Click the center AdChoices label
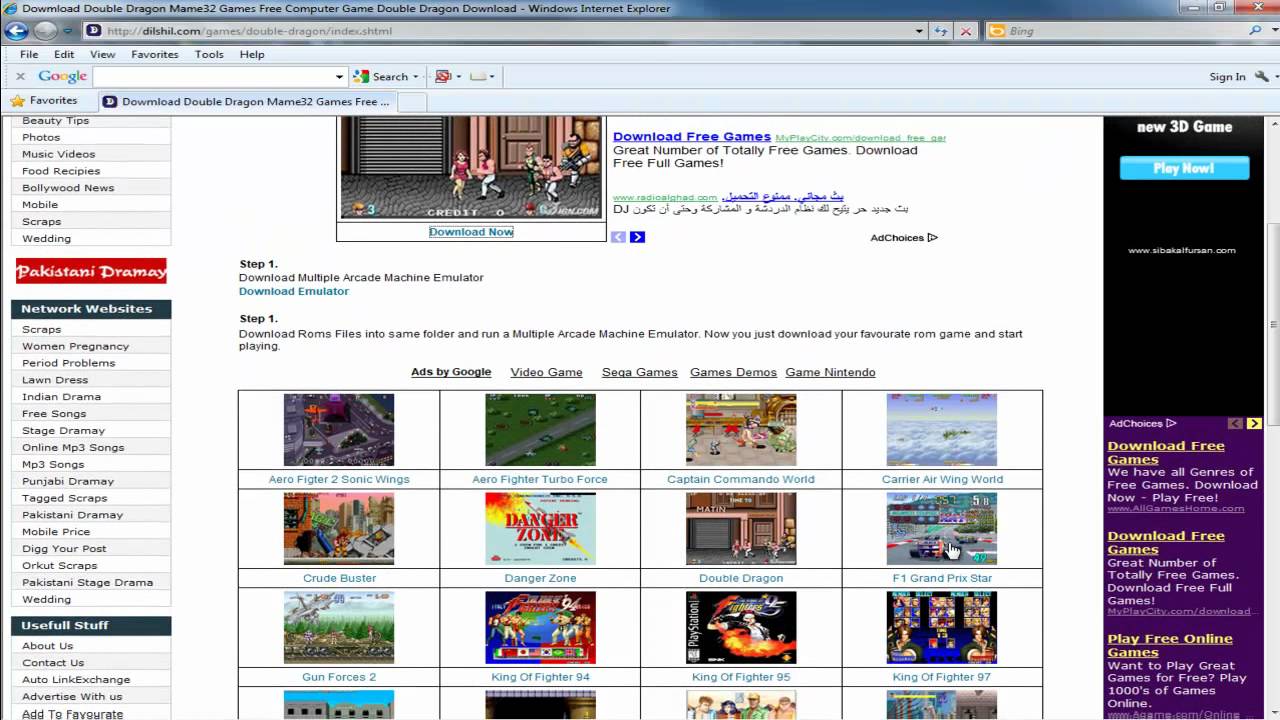The height and width of the screenshot is (720, 1280). [904, 238]
